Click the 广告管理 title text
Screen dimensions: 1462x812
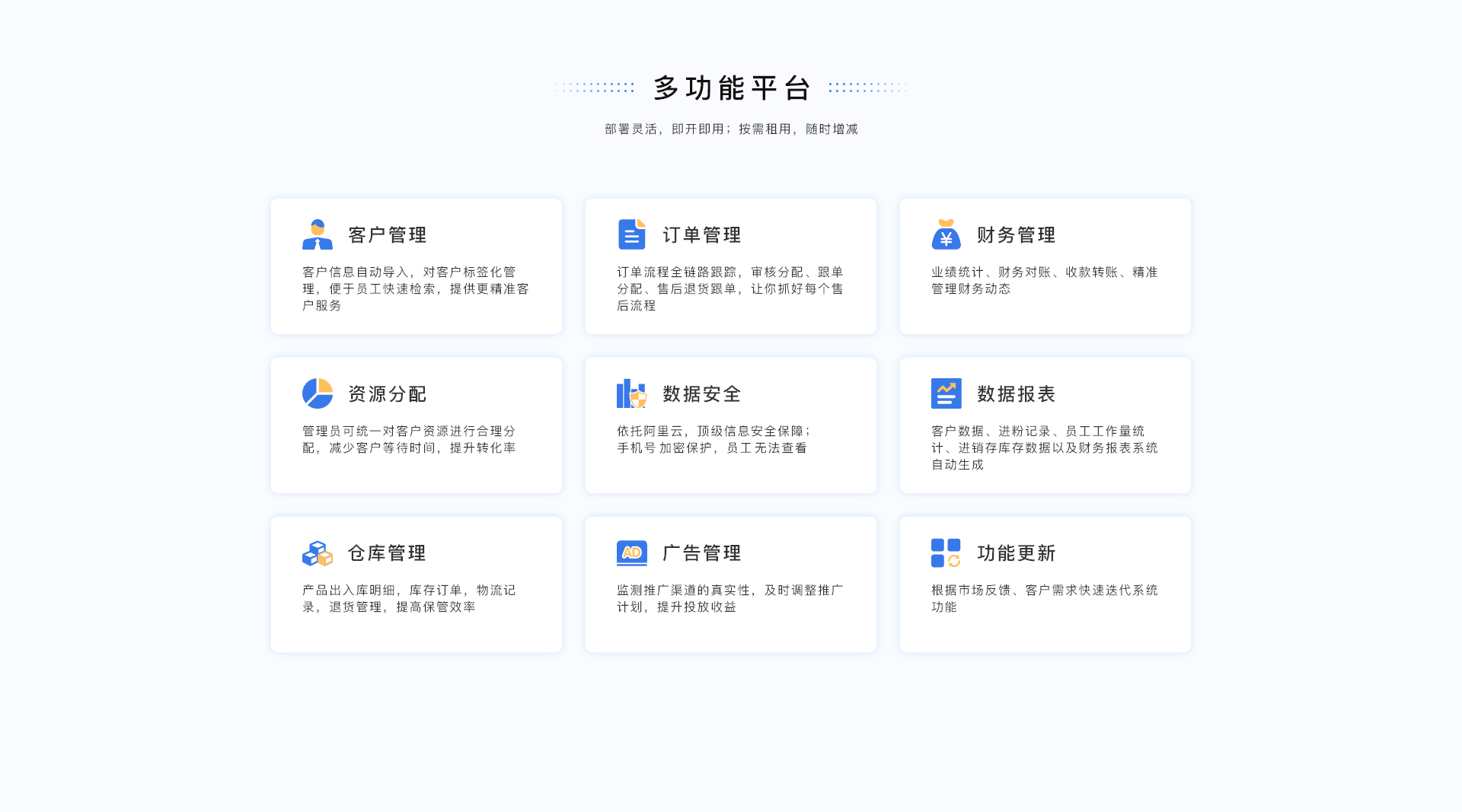click(701, 553)
